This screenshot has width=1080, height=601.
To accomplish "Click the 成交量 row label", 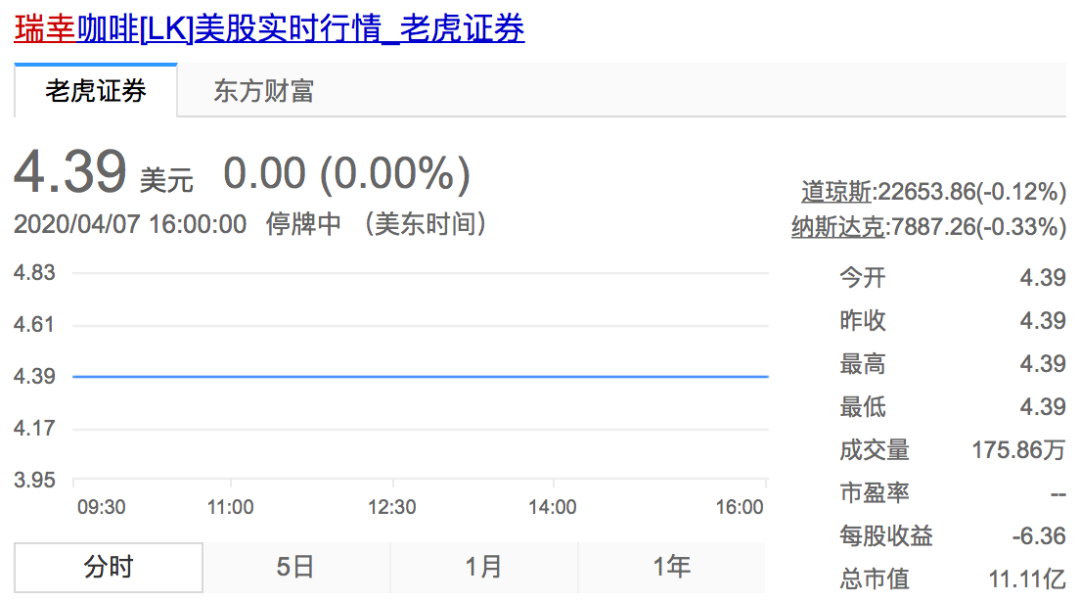I will pyautogui.click(x=874, y=450).
